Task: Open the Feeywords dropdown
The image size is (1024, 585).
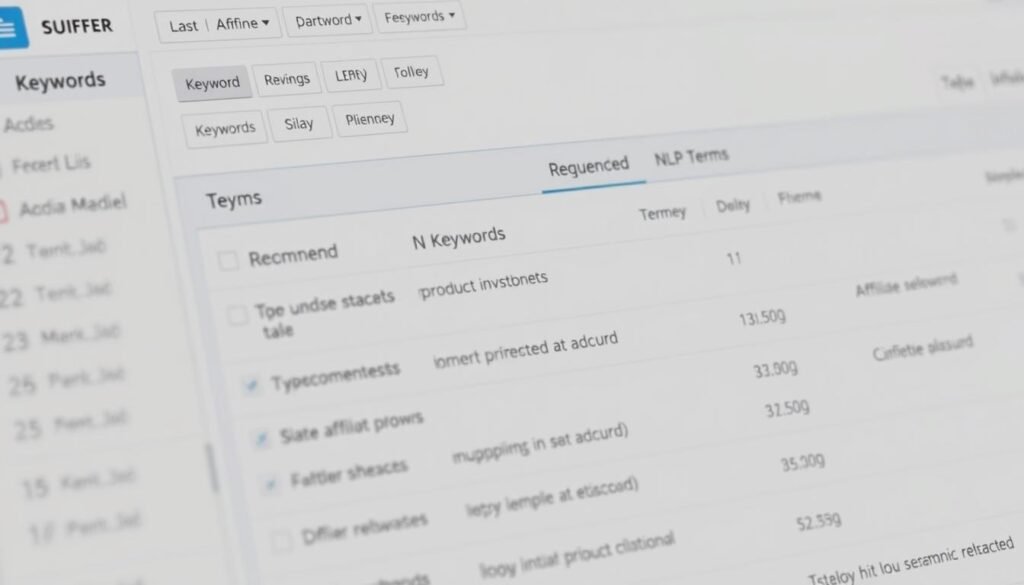Action: 420,17
